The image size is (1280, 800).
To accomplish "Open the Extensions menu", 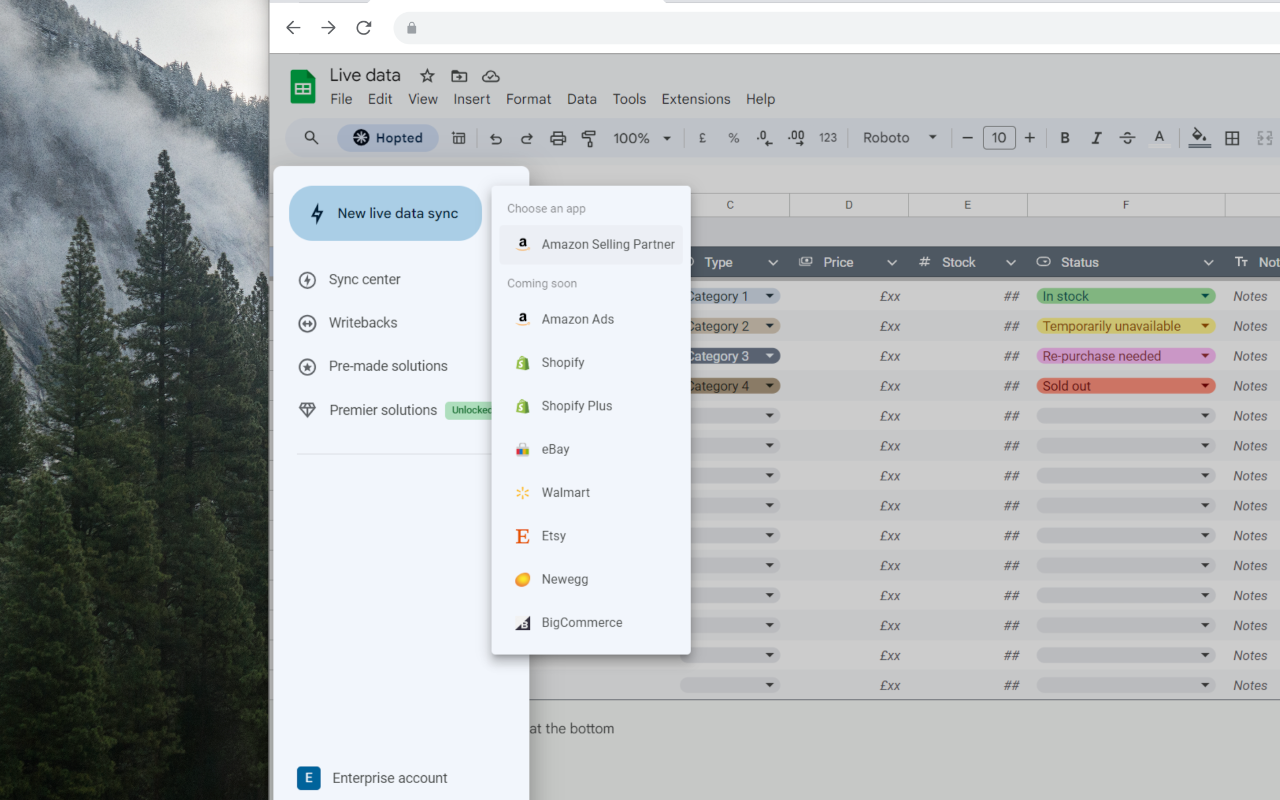I will click(x=695, y=99).
